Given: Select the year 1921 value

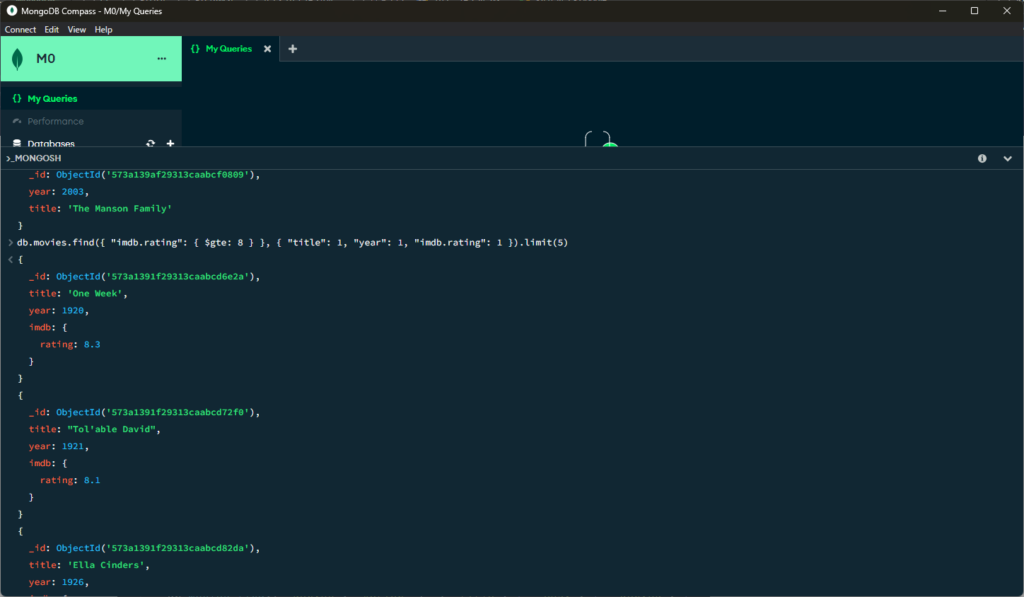Looking at the screenshot, I should click(73, 447).
